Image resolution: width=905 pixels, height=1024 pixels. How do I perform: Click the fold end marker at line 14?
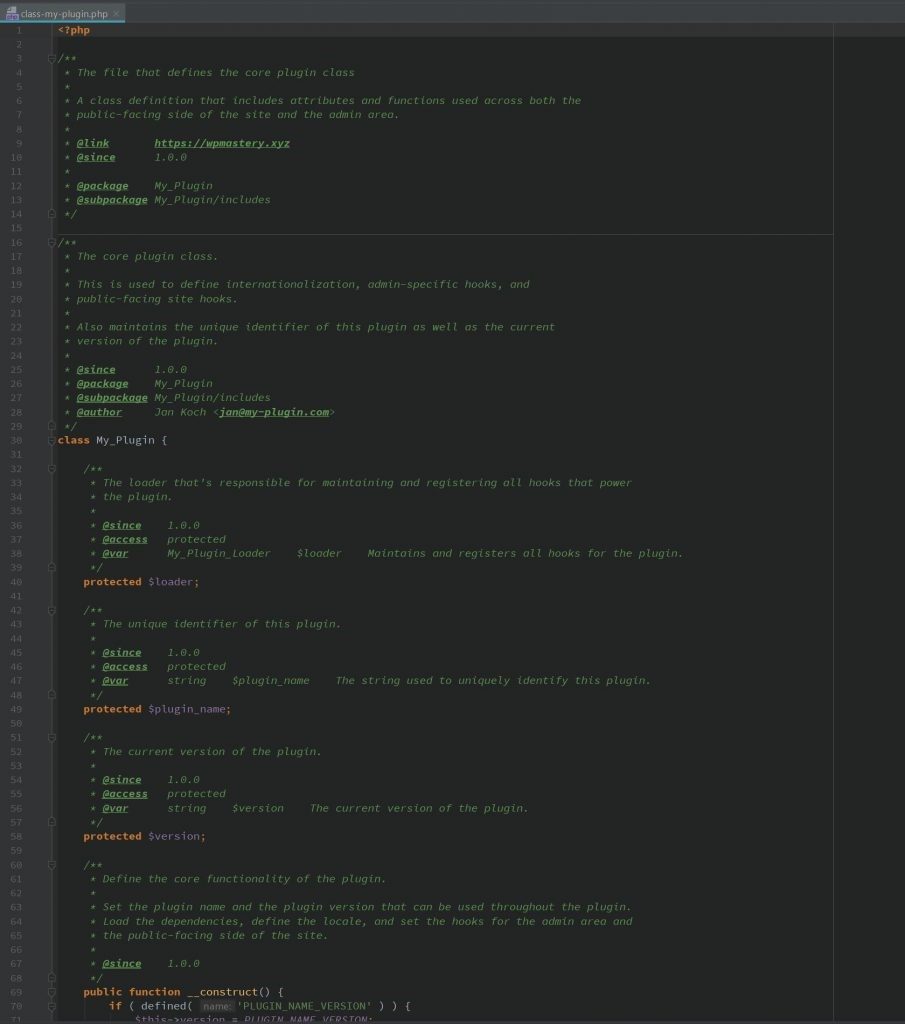click(52, 214)
